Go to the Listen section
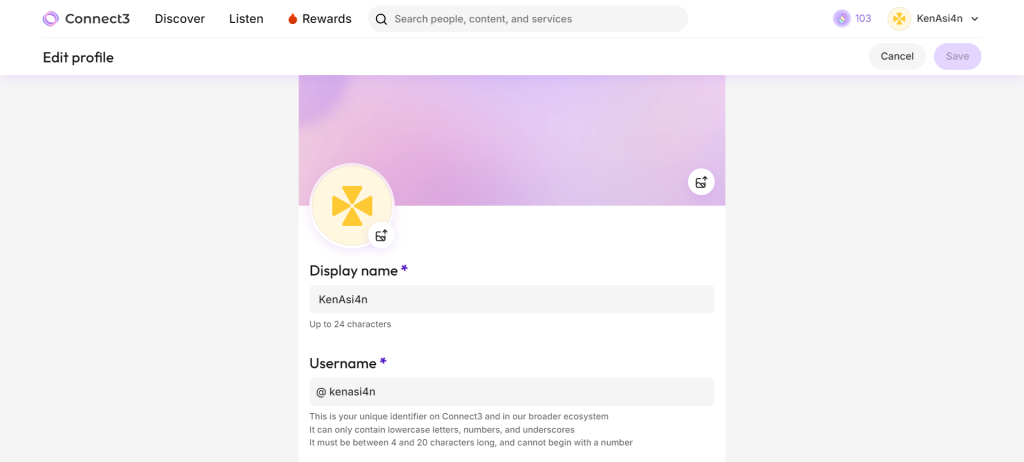 click(246, 19)
